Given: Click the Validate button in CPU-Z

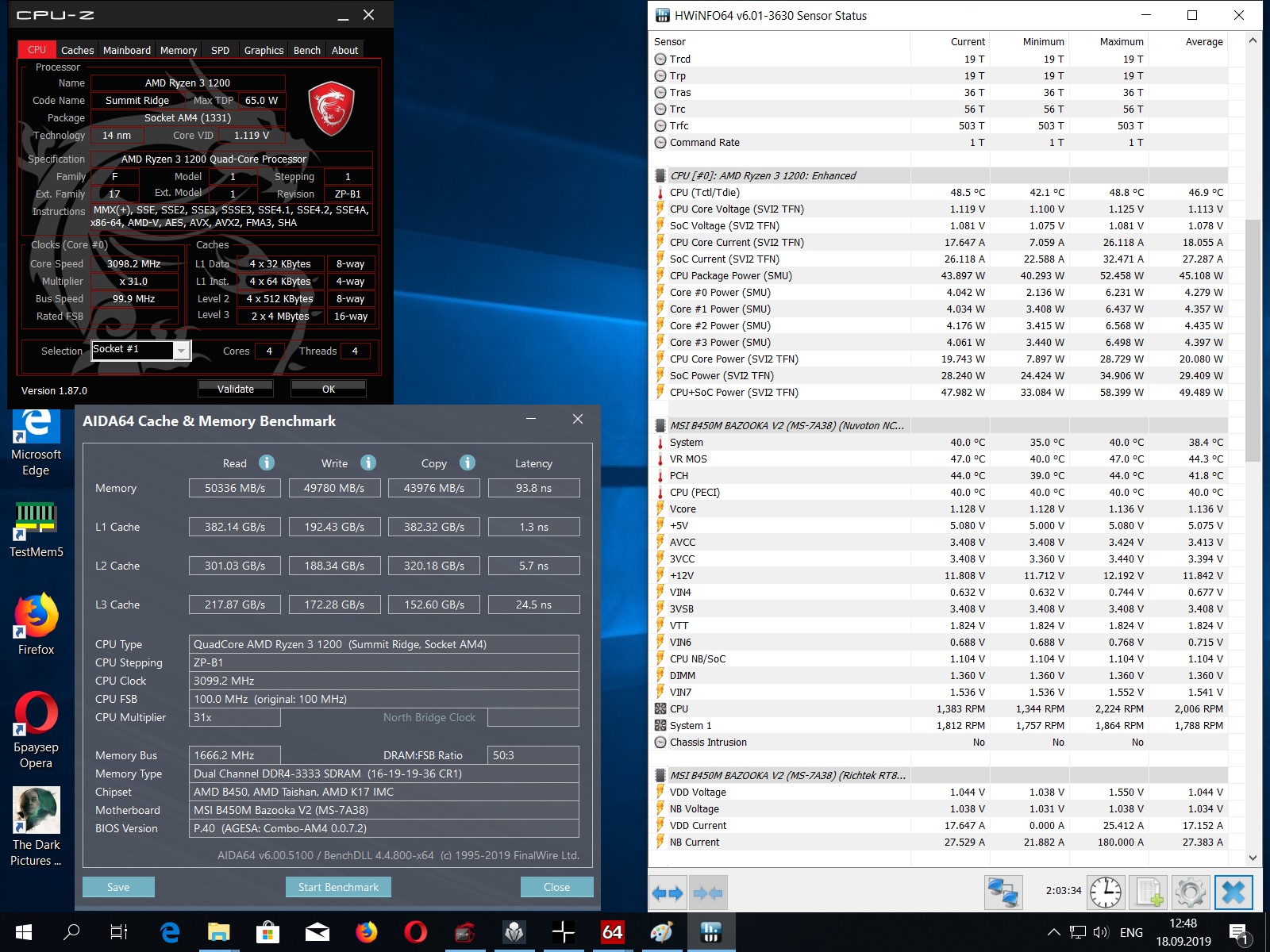Looking at the screenshot, I should [x=236, y=389].
